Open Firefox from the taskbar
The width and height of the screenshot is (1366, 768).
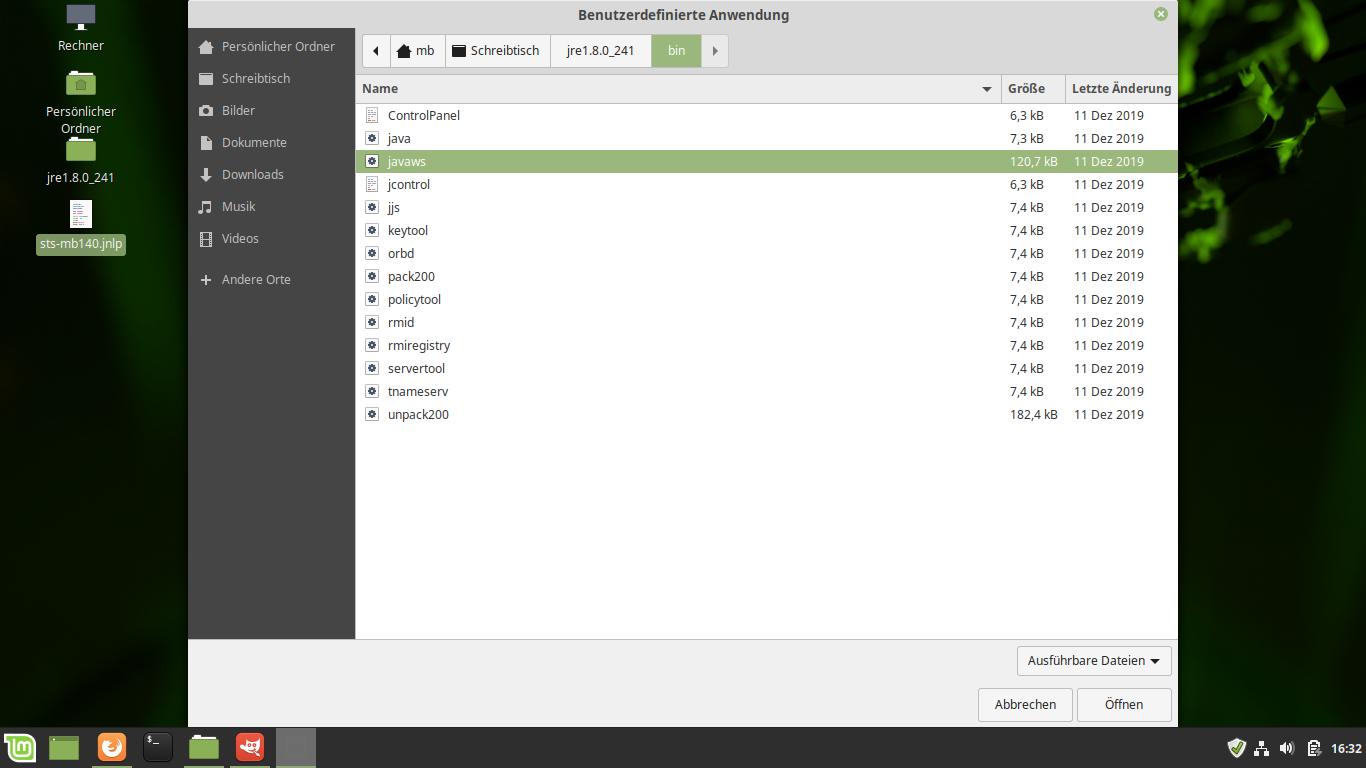112,747
